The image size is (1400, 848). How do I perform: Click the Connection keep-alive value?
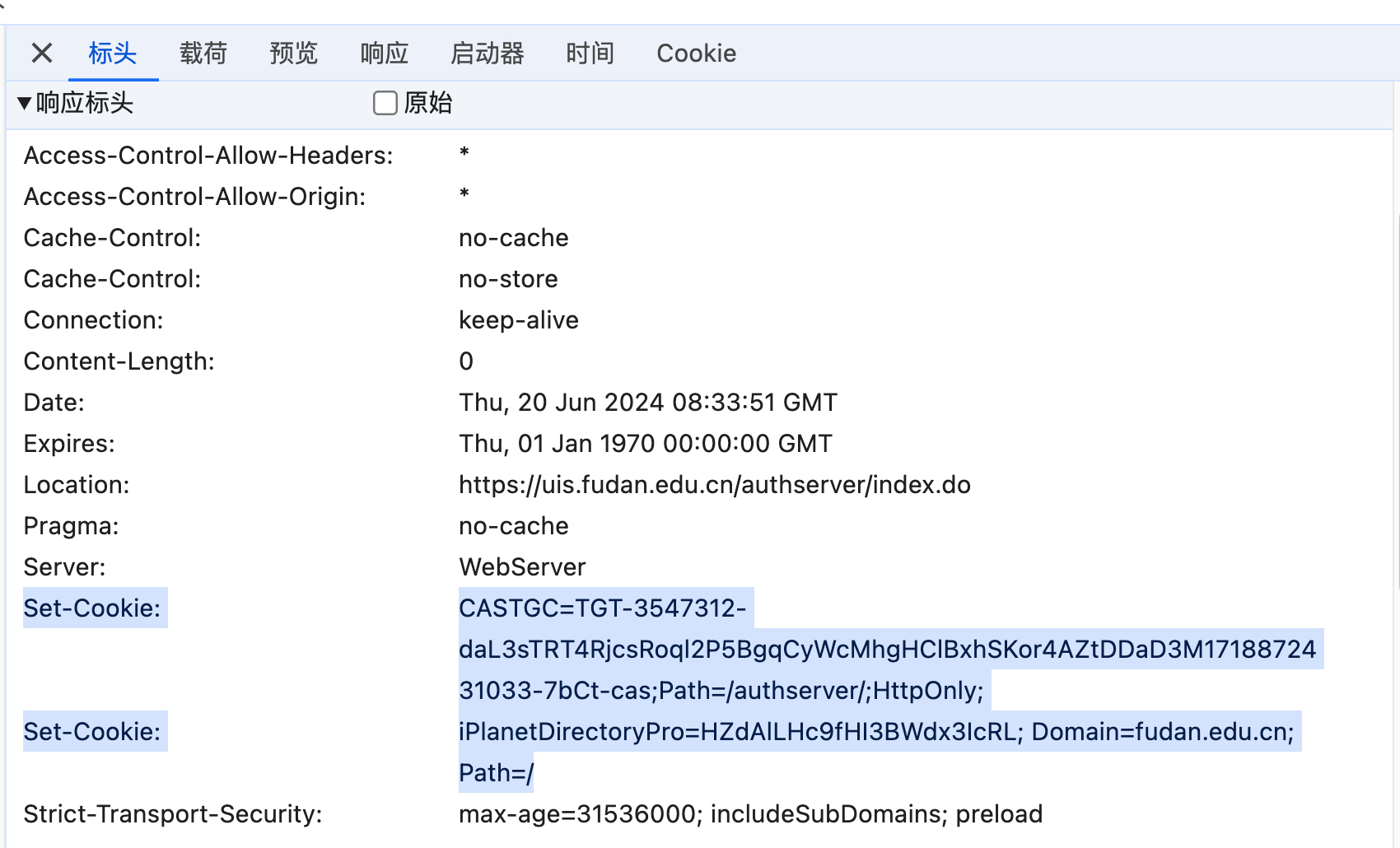(x=518, y=320)
